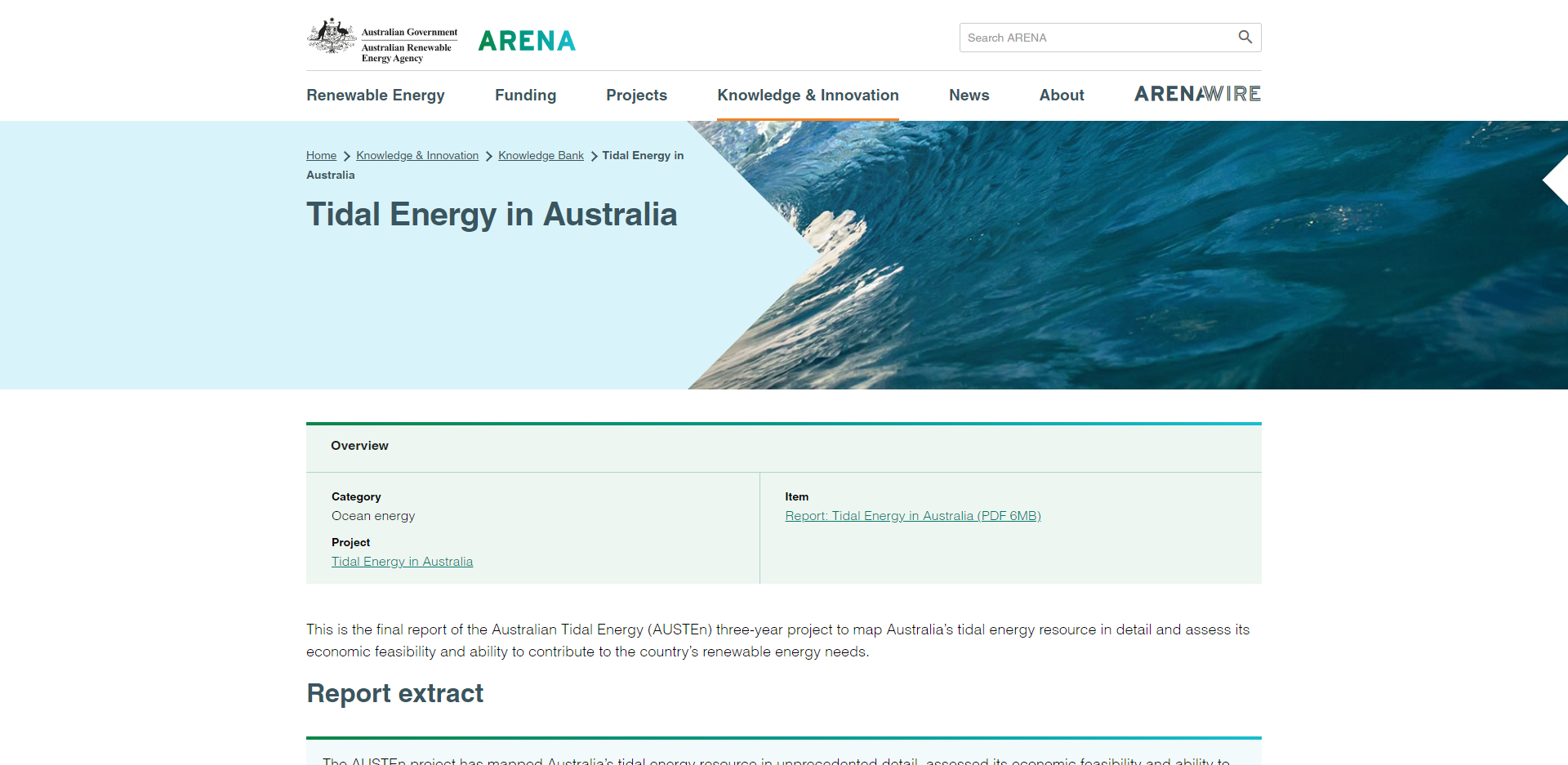Click the Report extract heading
This screenshot has height=765, width=1568.
click(394, 693)
